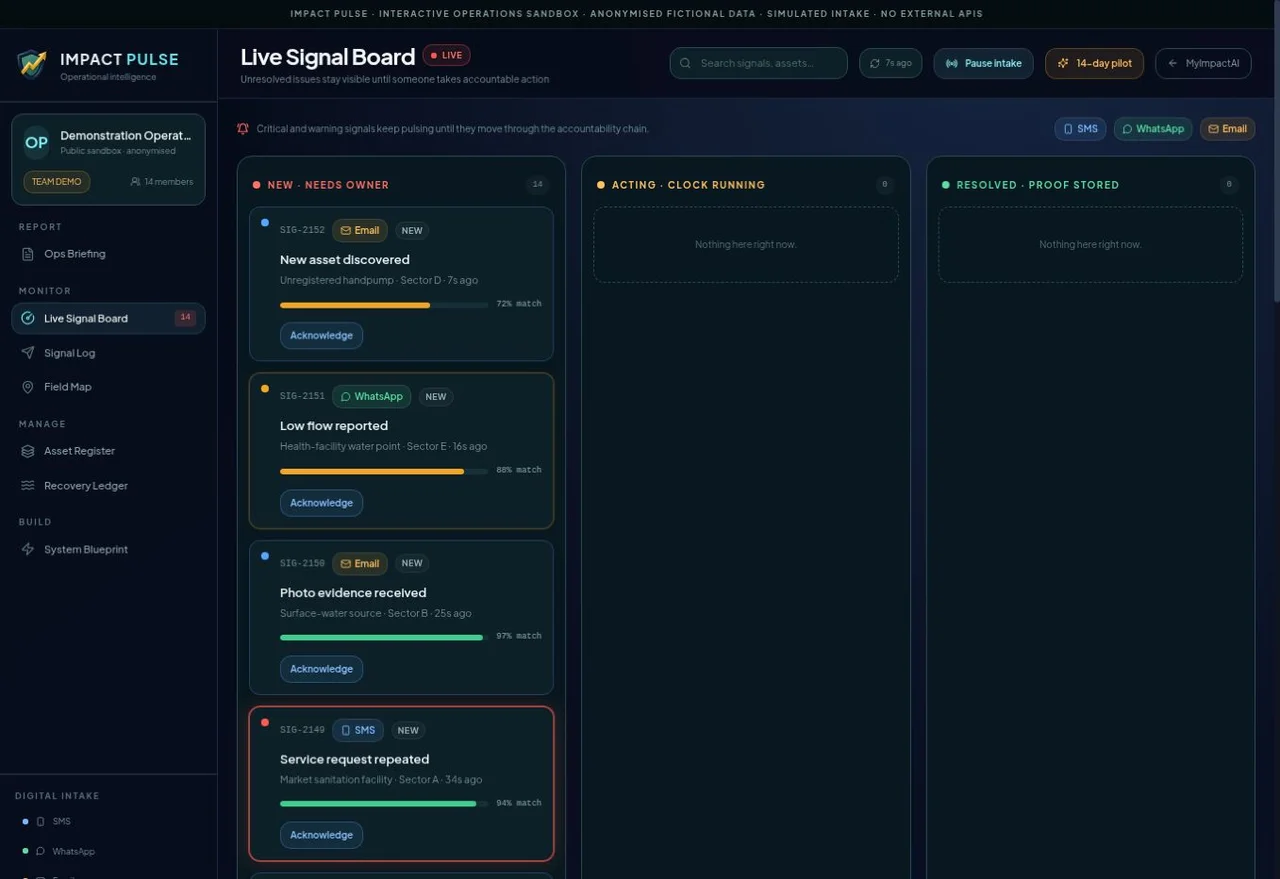The image size is (1280, 879).
Task: Click the 97% match confidence bar
Action: point(384,637)
